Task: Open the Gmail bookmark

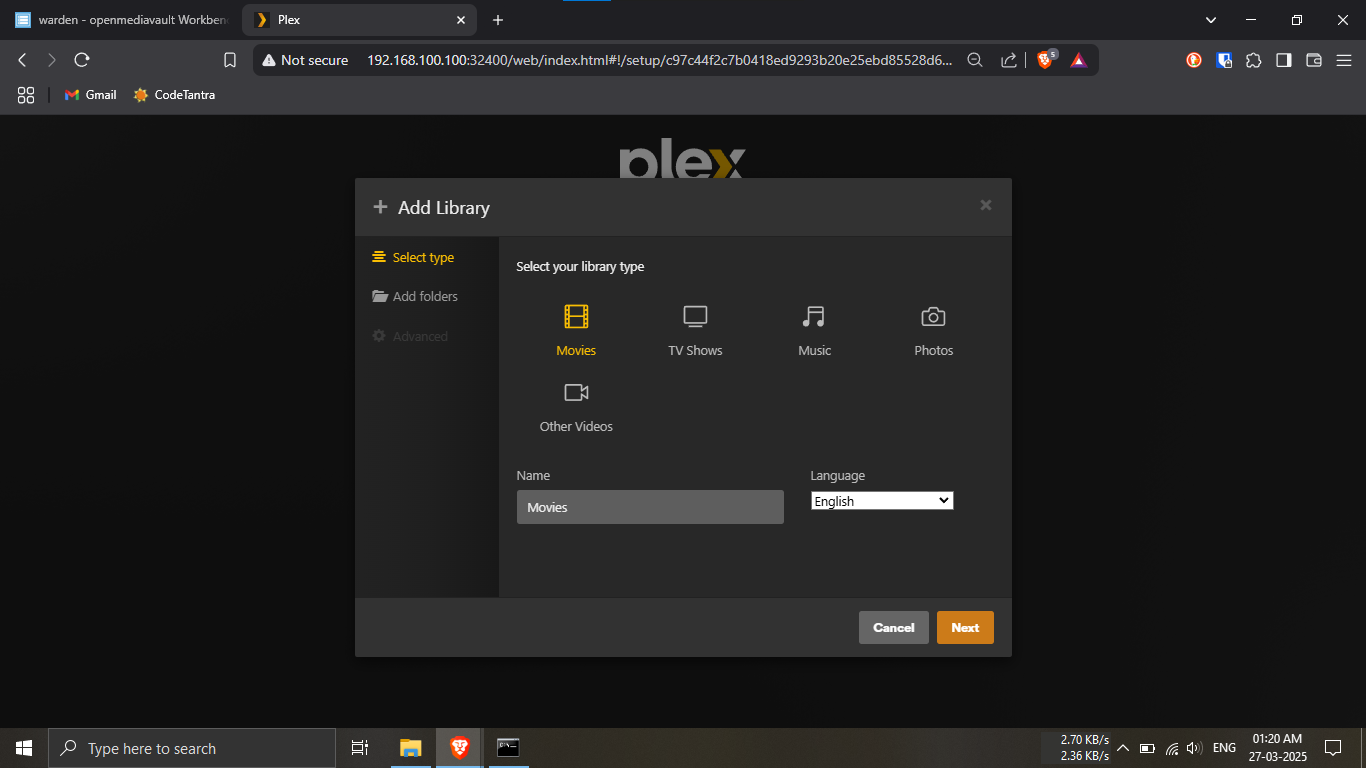Action: click(x=90, y=95)
